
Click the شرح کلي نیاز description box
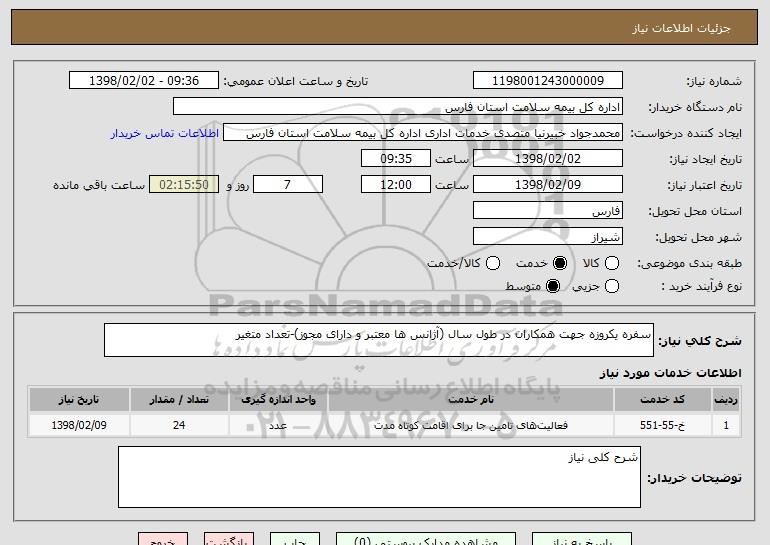[x=379, y=340]
